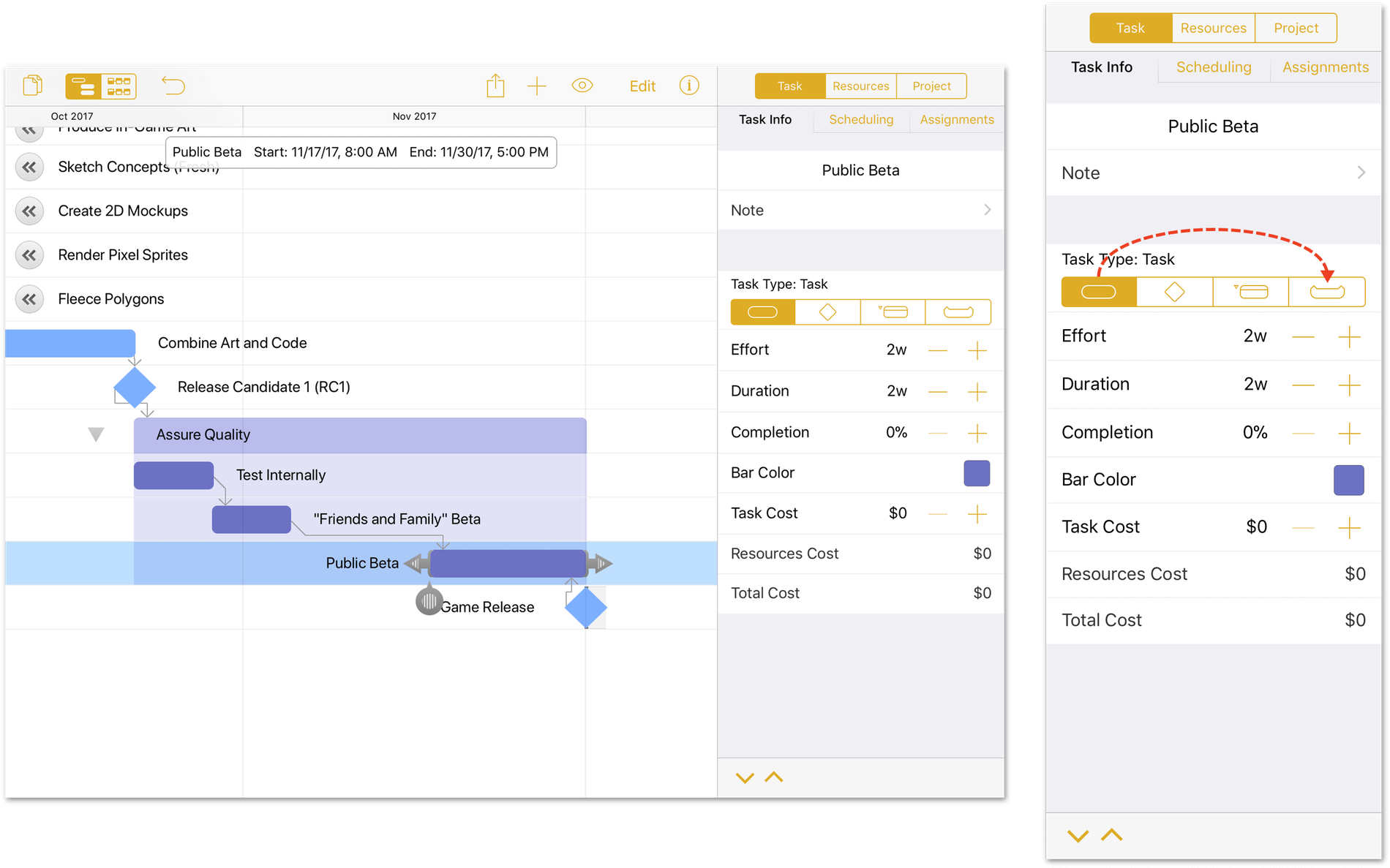Choose Milestone type diamond in main inspector
1390x868 pixels.
(x=827, y=312)
